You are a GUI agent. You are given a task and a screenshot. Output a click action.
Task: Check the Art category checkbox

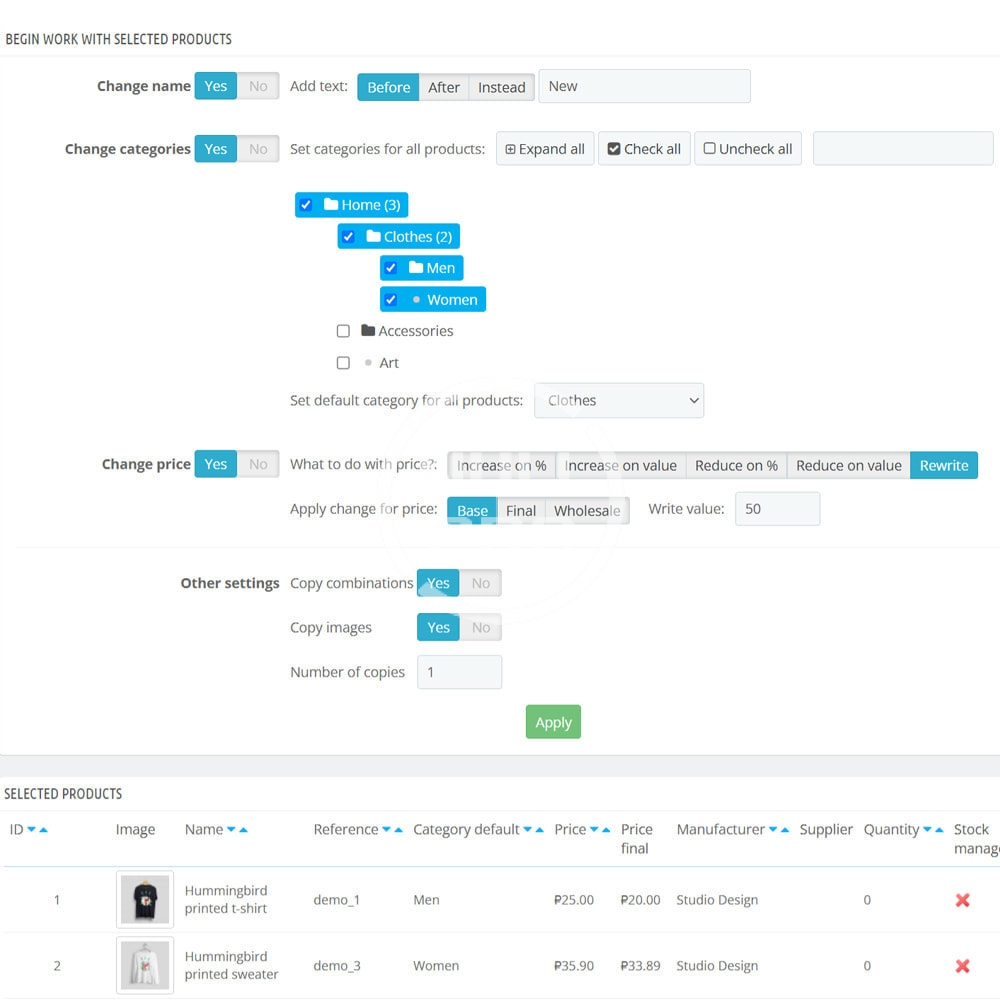[343, 363]
